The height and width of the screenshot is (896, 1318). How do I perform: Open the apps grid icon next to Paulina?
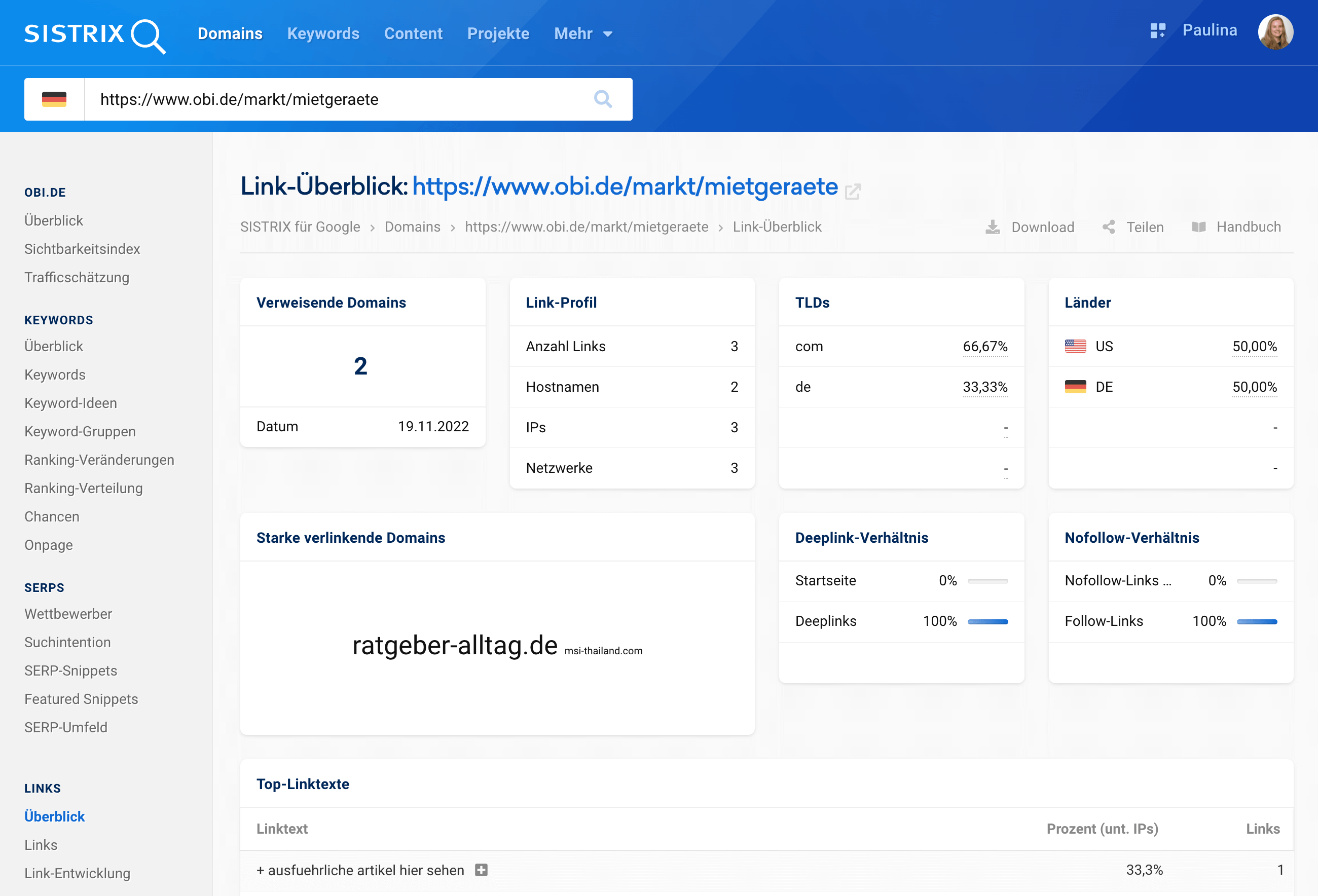point(1157,30)
